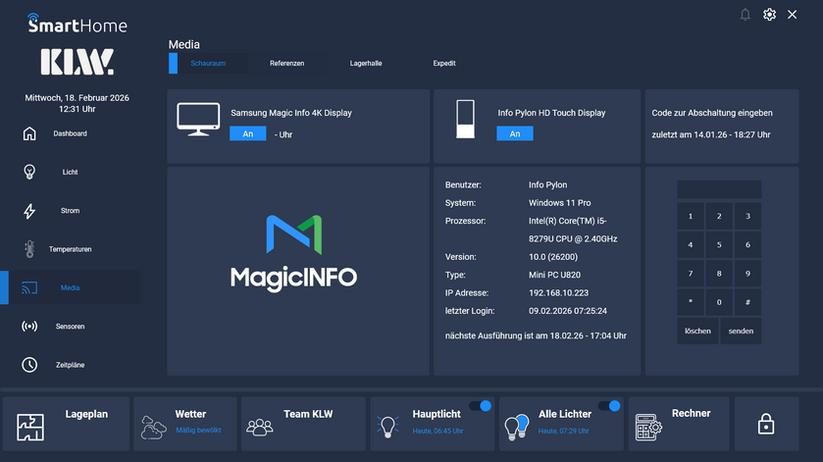Screen dimensions: 823x462
Task: Click keypad digit 4
Action: [690, 245]
